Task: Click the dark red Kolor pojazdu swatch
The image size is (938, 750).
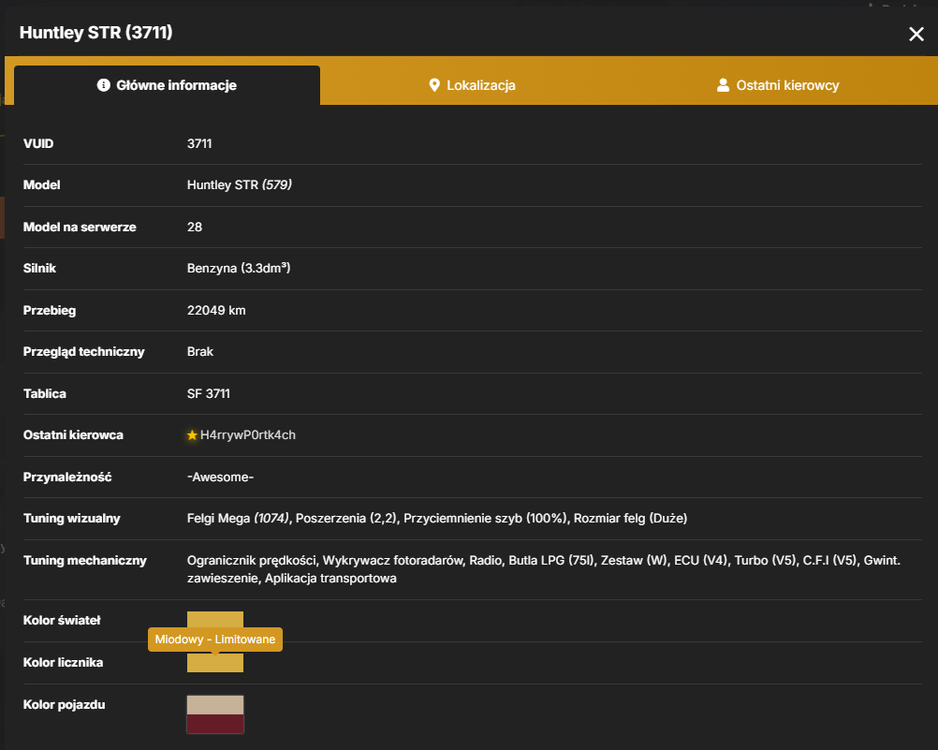Action: click(215, 724)
